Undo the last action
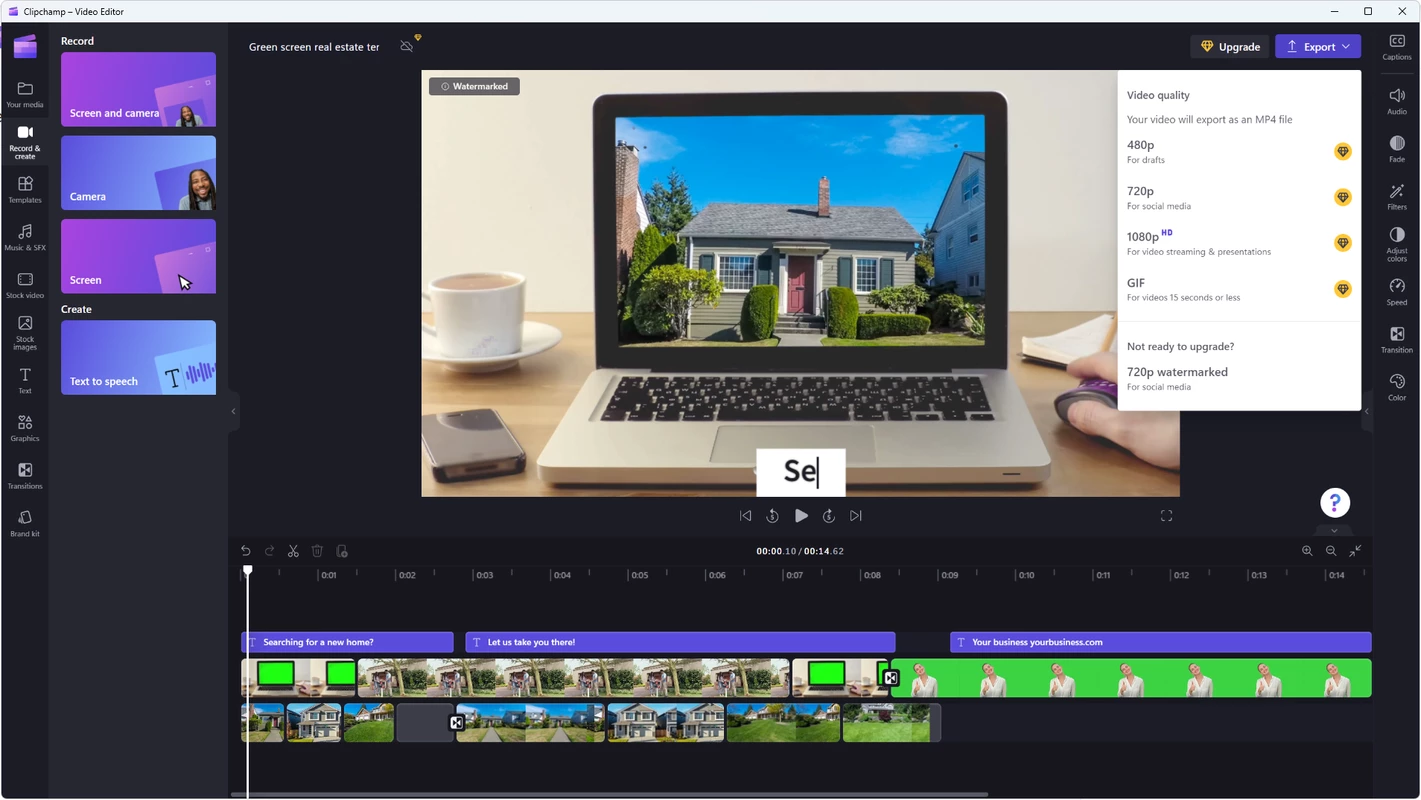 pyautogui.click(x=246, y=551)
